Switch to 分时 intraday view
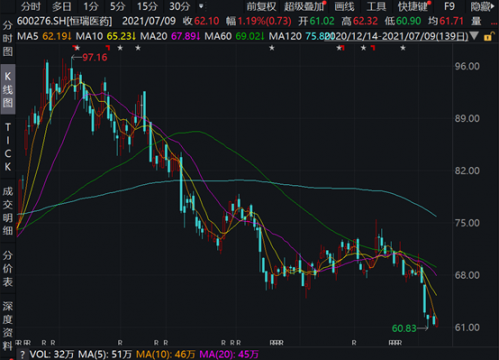Screen dimensions: 499x360 [x=31, y=6]
